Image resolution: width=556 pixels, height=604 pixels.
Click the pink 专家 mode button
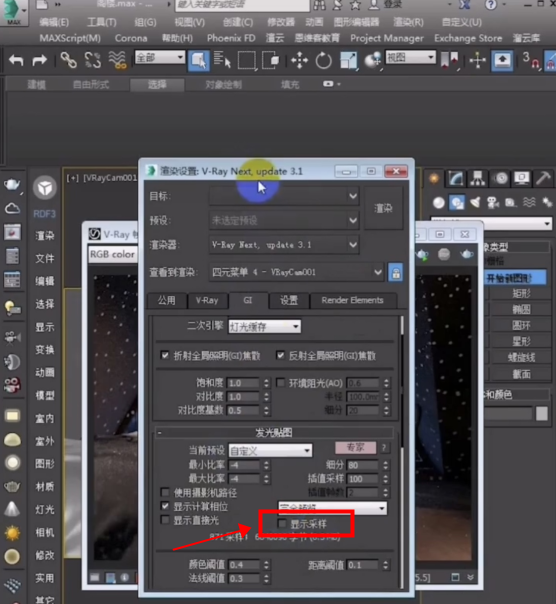coord(355,447)
